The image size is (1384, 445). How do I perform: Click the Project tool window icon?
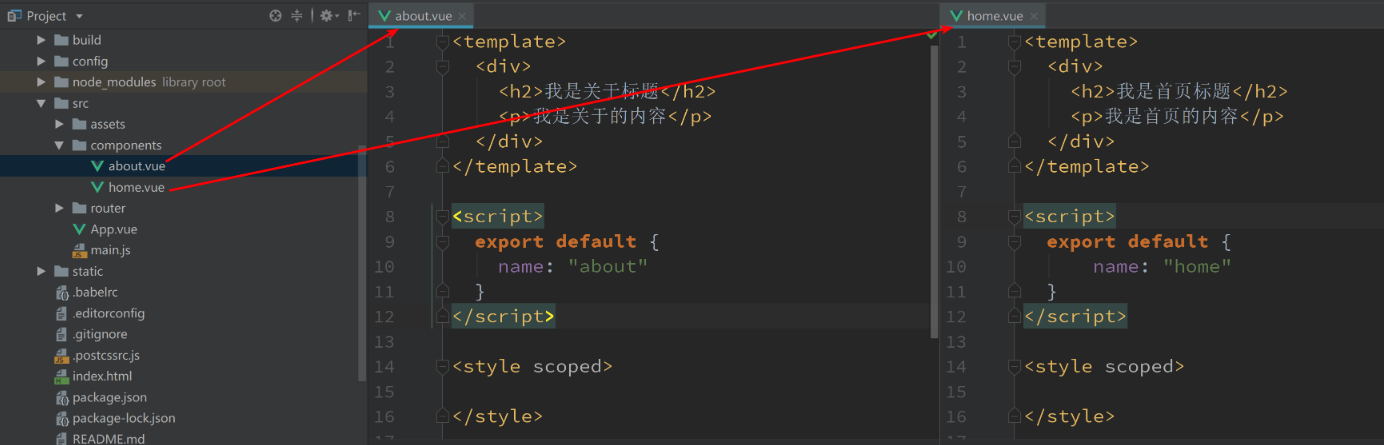pyautogui.click(x=14, y=15)
